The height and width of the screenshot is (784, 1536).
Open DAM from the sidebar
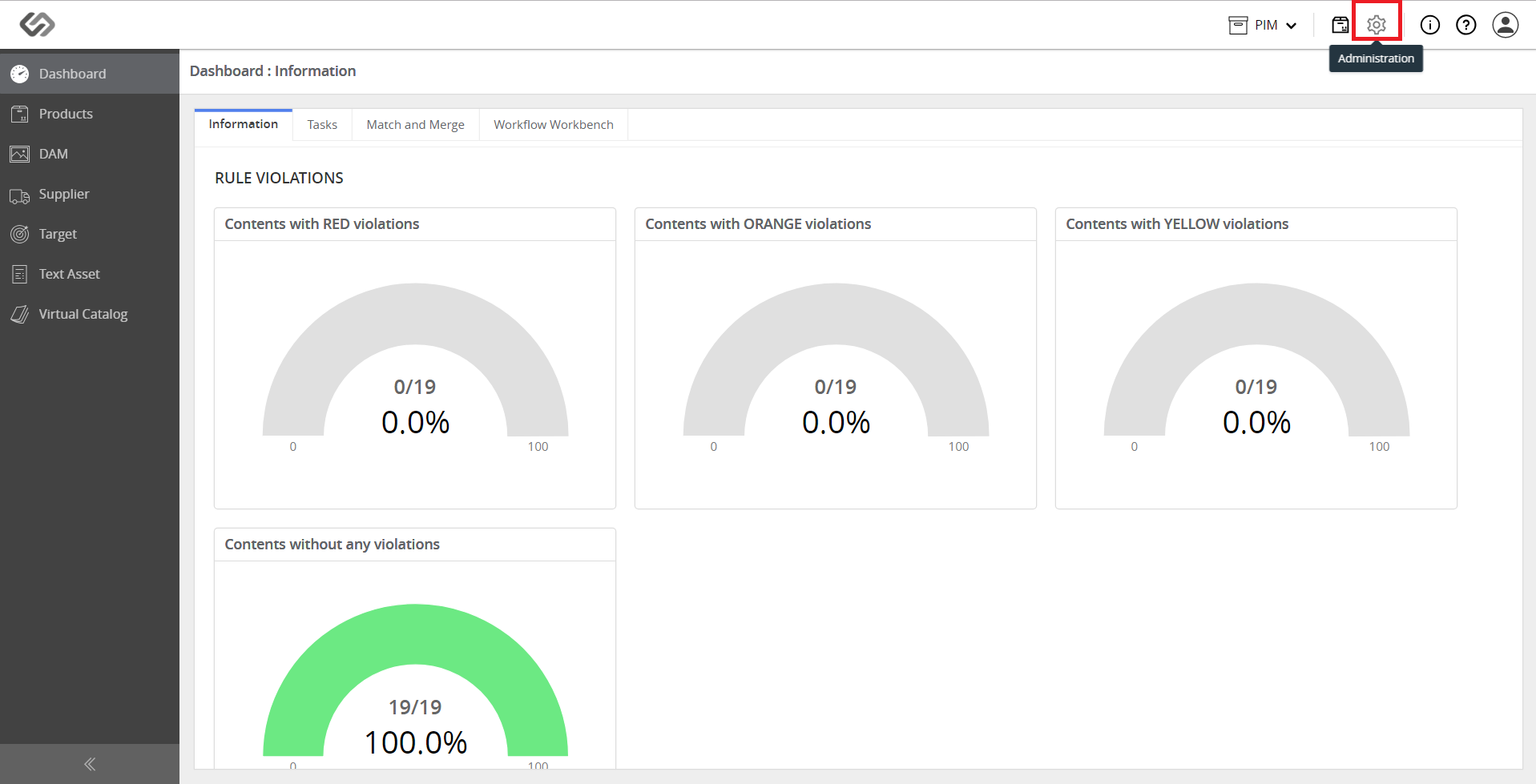[x=90, y=154]
